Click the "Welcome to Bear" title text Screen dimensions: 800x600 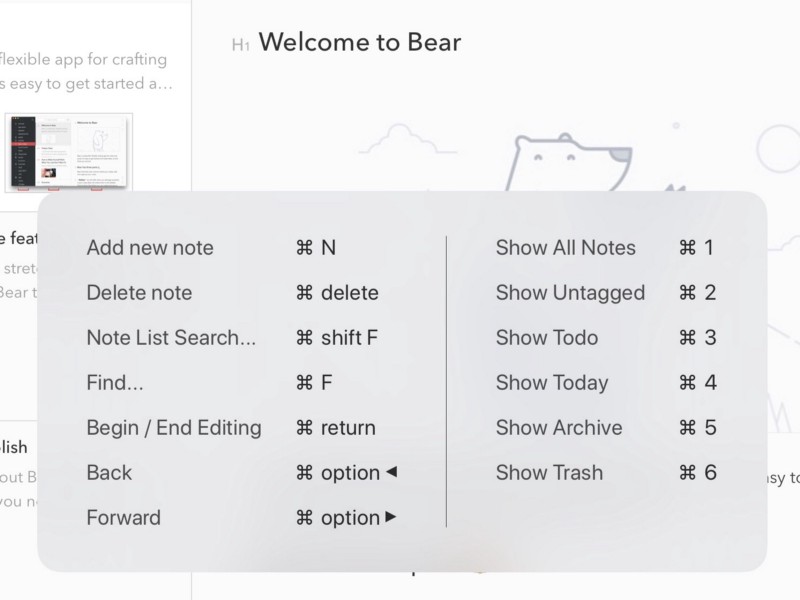(360, 42)
